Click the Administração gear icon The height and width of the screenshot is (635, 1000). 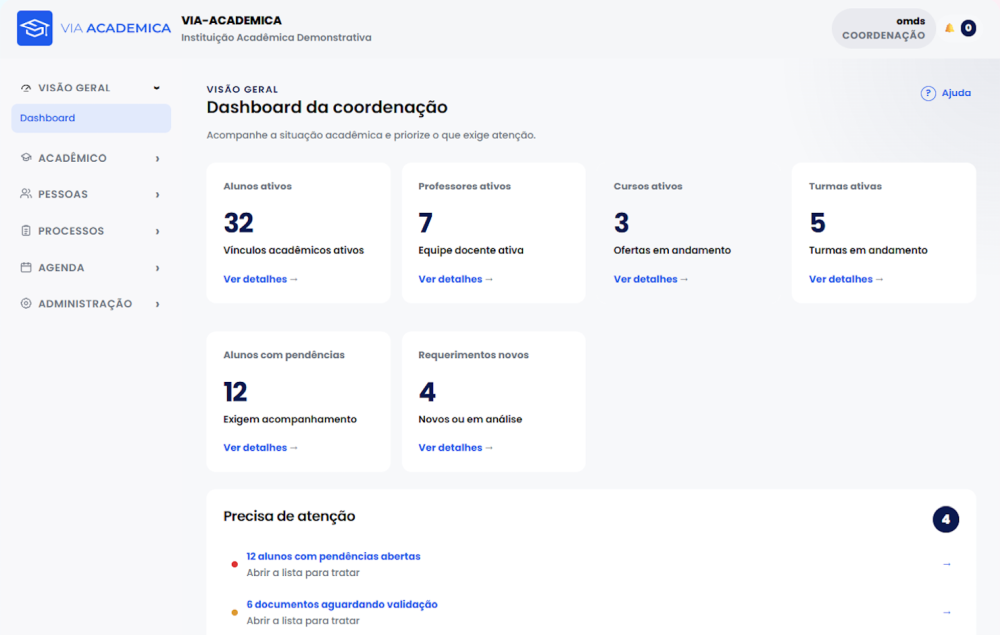[x=26, y=303]
